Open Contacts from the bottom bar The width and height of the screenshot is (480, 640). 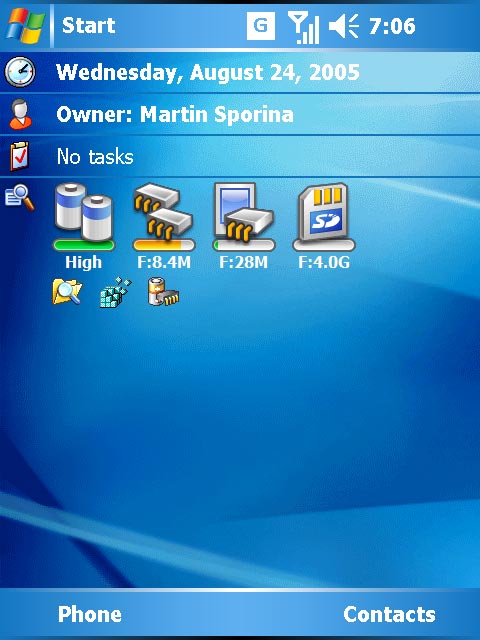[x=389, y=614]
